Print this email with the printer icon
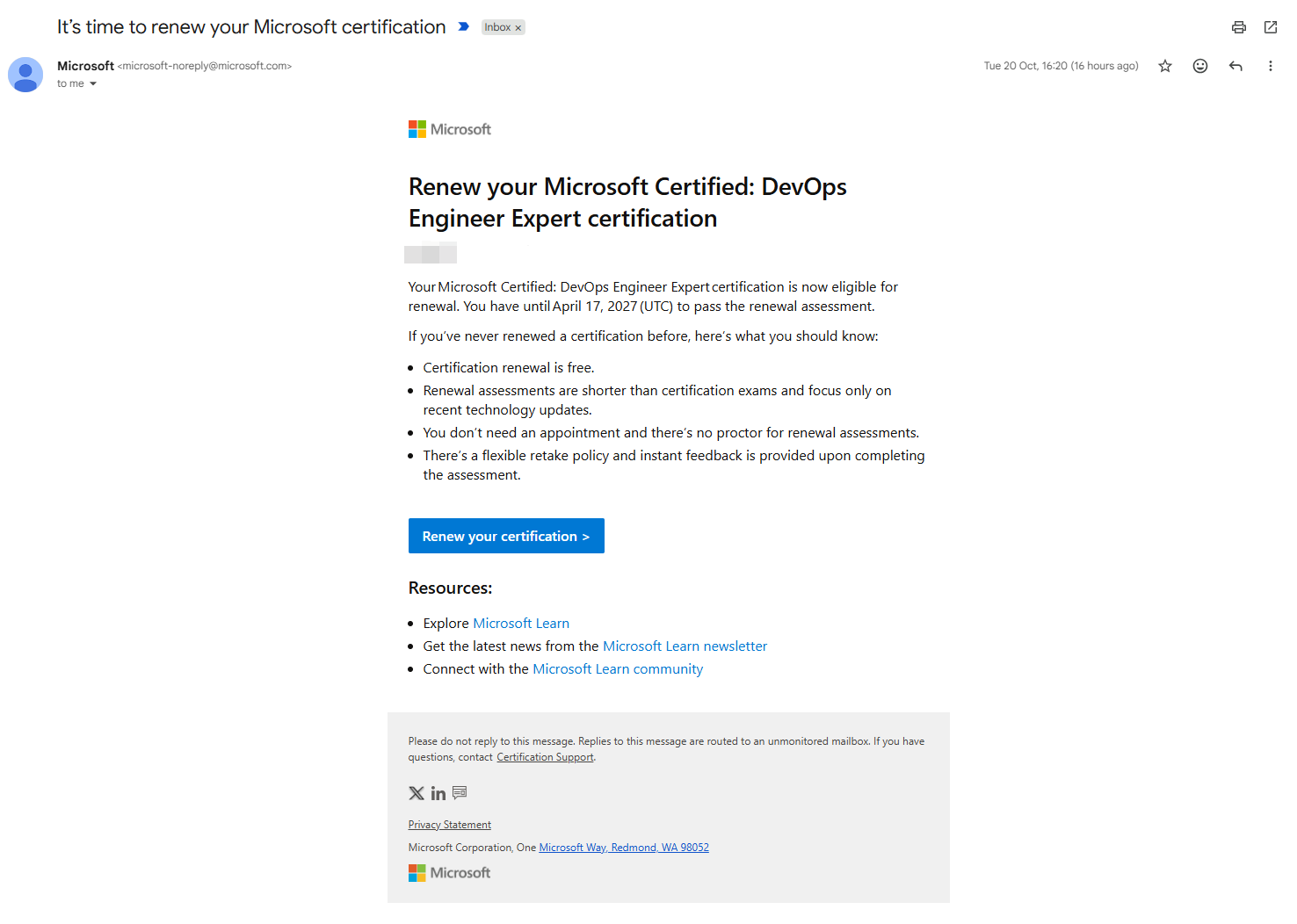The width and height of the screenshot is (1297, 924). pos(1239,27)
